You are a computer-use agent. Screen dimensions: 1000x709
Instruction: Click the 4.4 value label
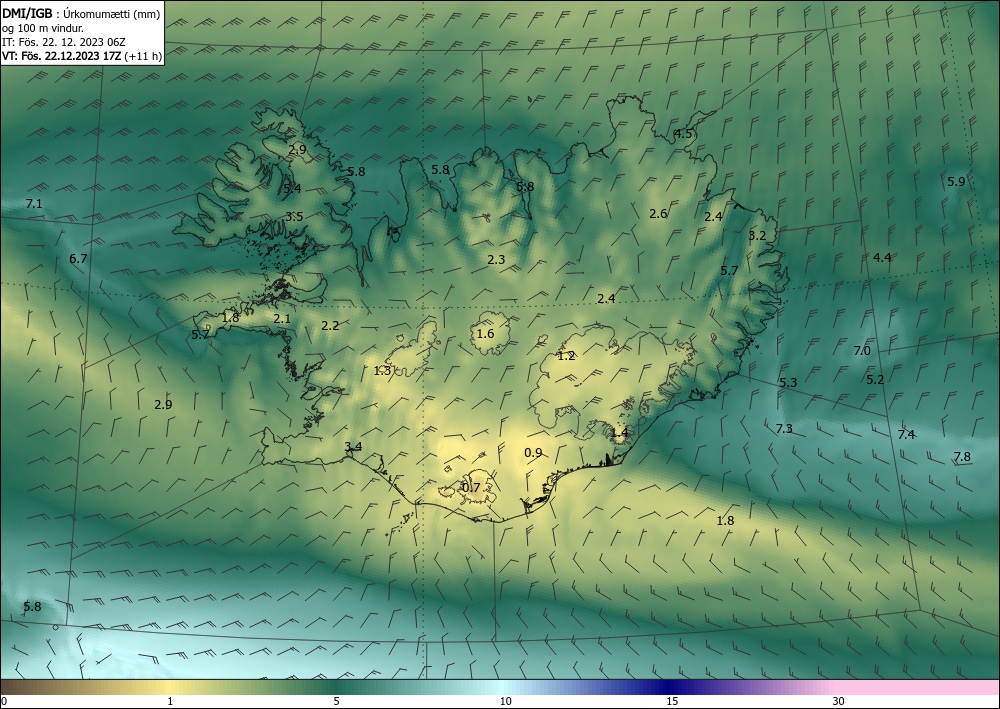click(x=882, y=258)
